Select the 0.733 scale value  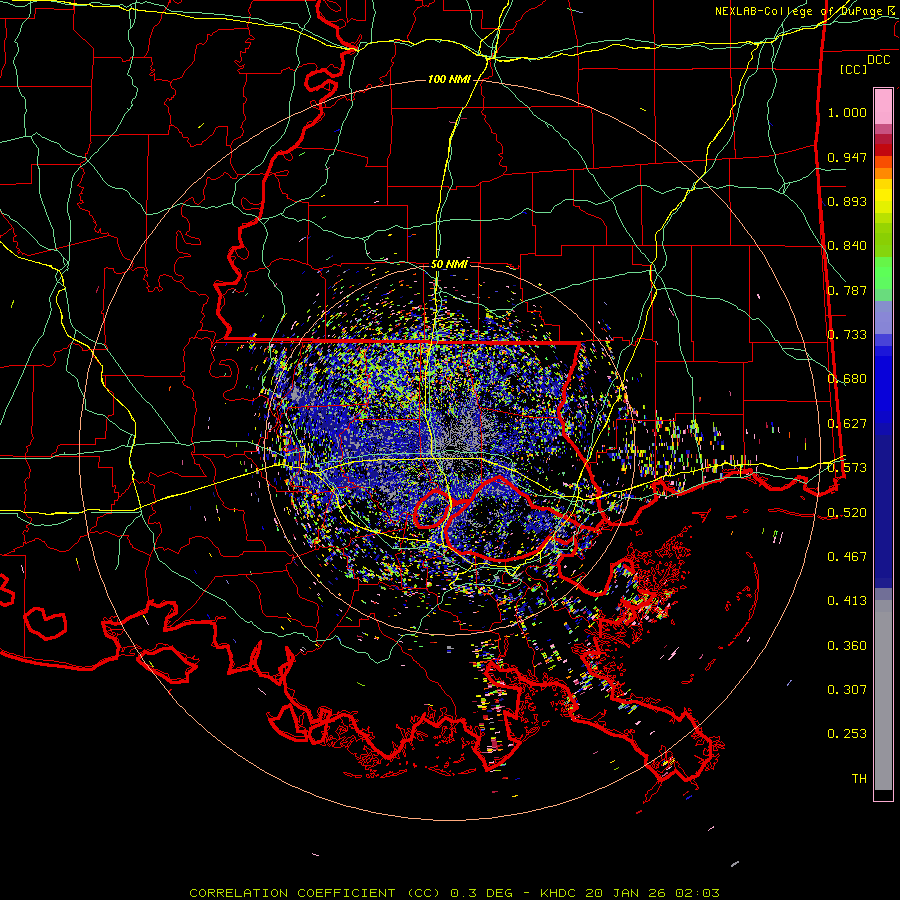pos(847,335)
